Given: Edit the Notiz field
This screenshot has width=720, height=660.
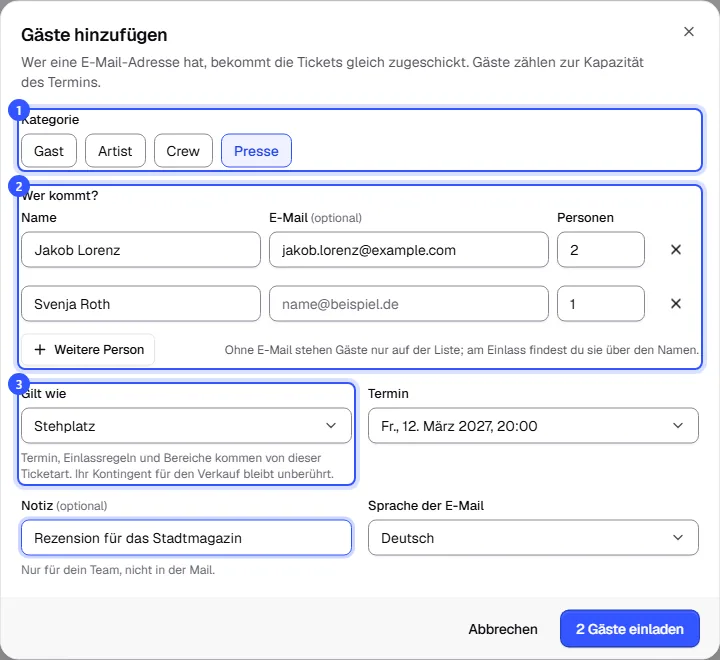Looking at the screenshot, I should (x=186, y=537).
